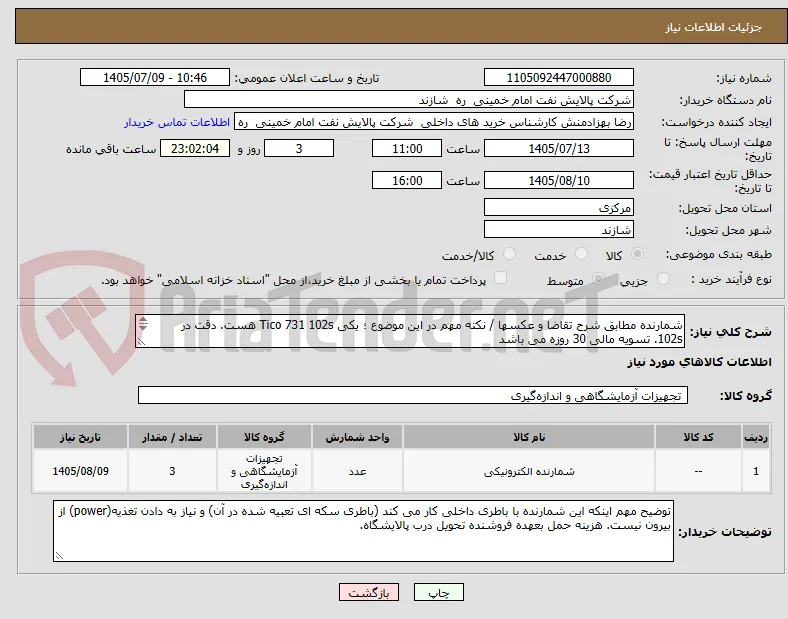The width and height of the screenshot is (788, 619).
Task: Click the نام کالا column header
Action: (x=529, y=437)
